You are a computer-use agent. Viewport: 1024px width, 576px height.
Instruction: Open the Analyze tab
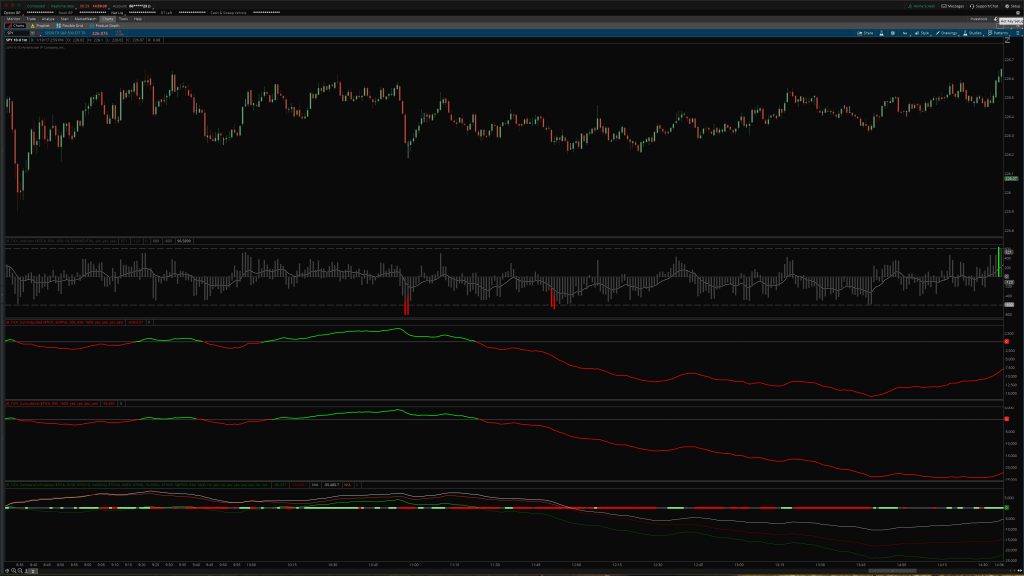pyautogui.click(x=48, y=19)
